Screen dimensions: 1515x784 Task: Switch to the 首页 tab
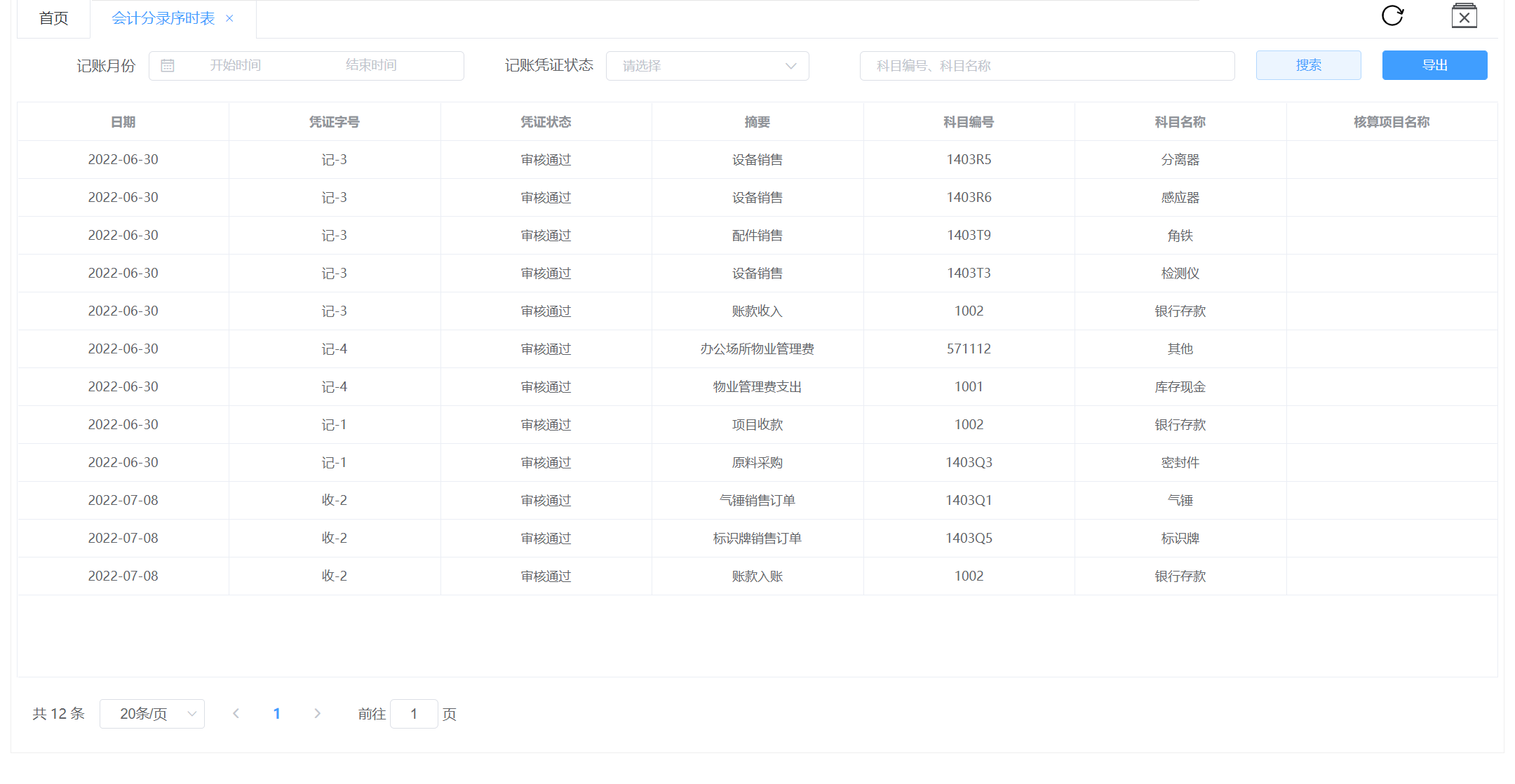point(54,19)
